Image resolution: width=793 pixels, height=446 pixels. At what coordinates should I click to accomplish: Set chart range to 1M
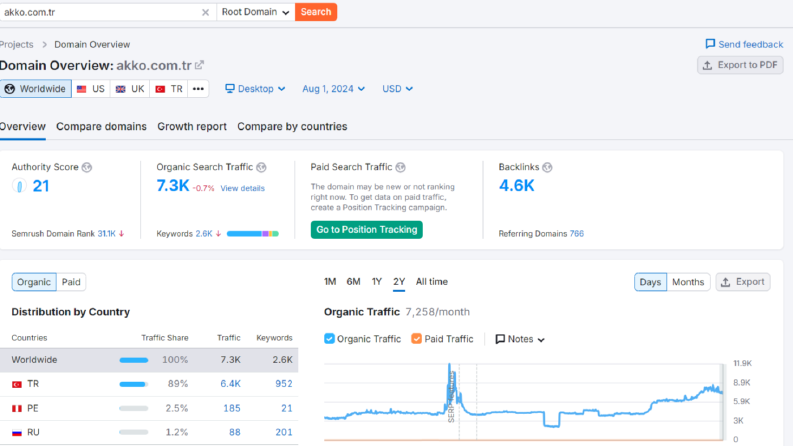coord(330,282)
